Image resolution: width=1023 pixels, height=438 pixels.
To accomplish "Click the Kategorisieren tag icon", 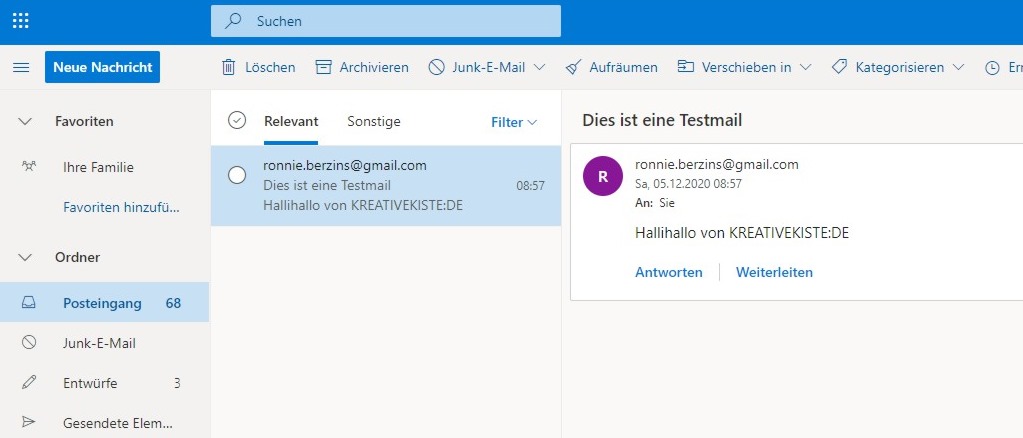I will 840,67.
